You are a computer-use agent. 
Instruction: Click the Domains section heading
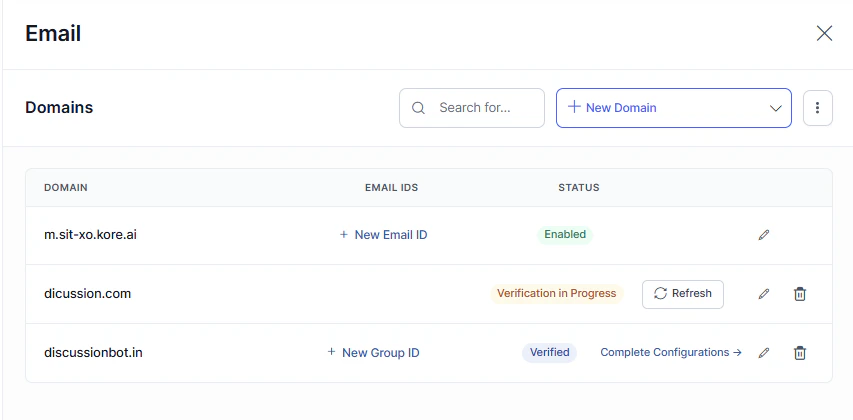(59, 108)
